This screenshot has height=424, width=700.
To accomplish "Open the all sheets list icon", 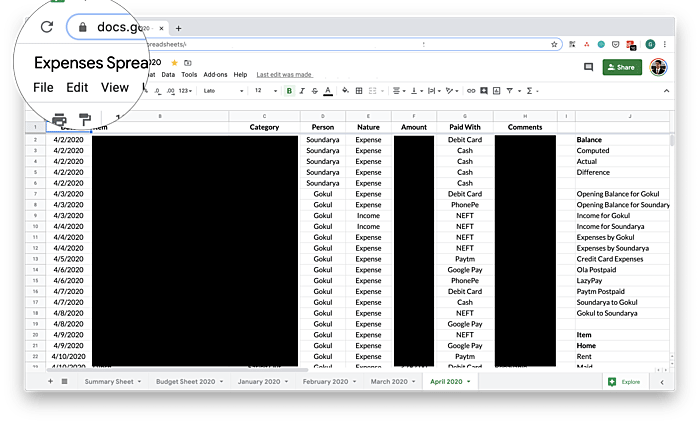I will coord(65,381).
